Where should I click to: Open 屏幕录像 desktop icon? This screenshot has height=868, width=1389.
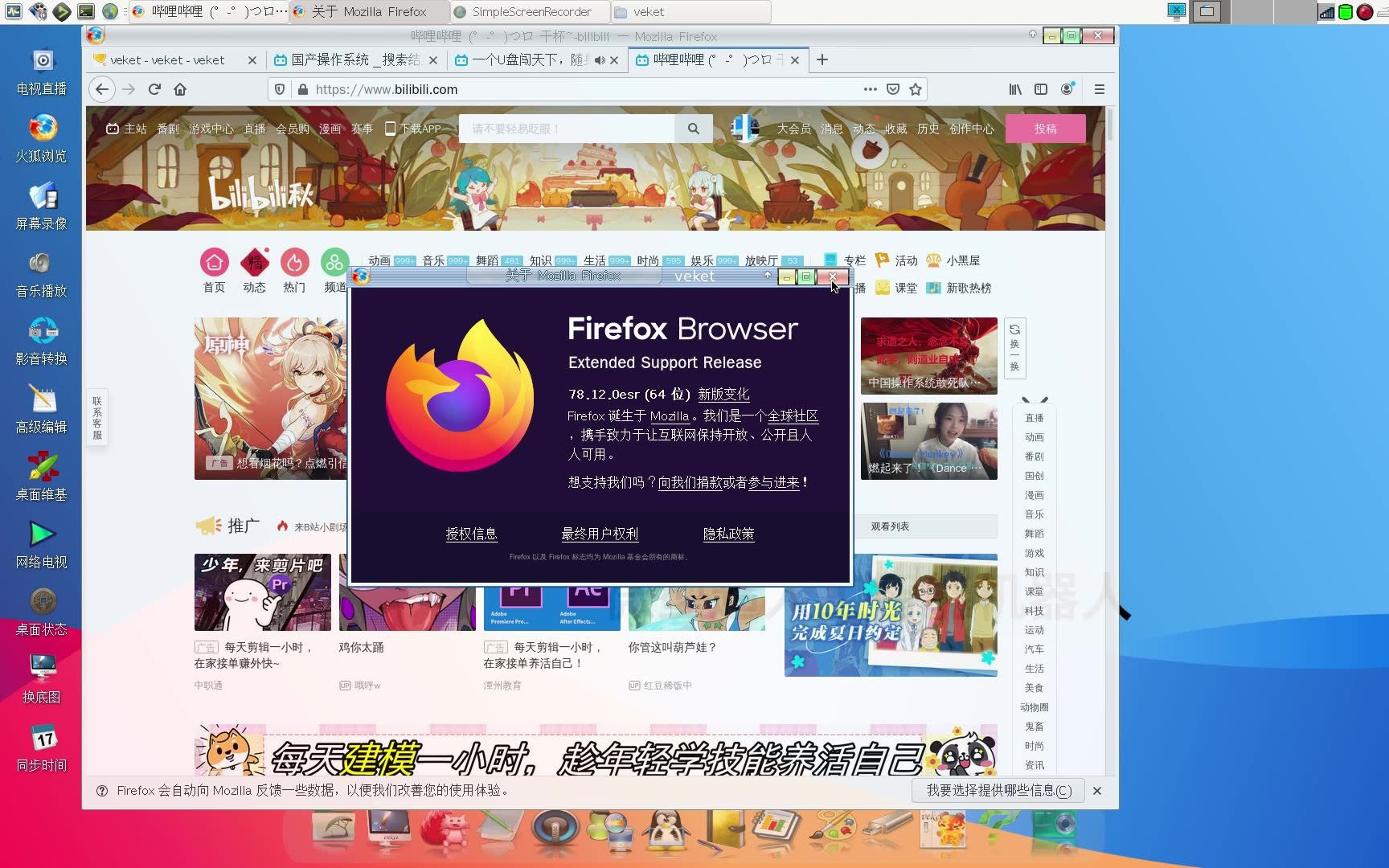[x=42, y=207]
